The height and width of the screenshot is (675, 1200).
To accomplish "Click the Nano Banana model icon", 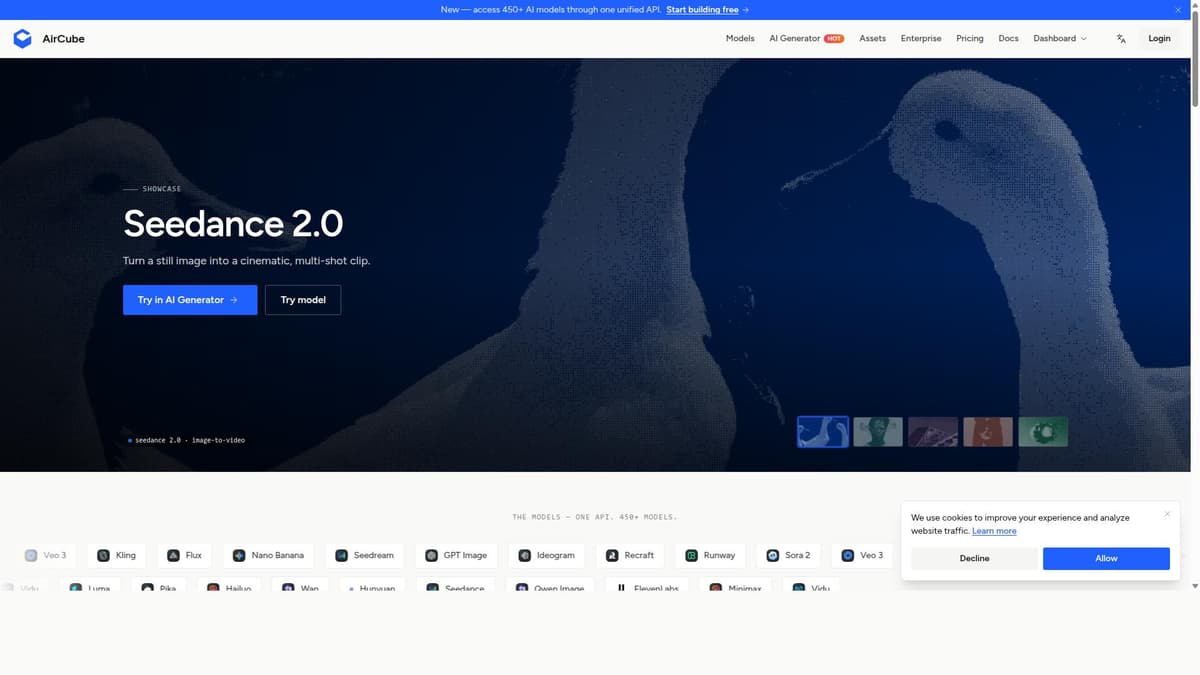I will point(239,555).
